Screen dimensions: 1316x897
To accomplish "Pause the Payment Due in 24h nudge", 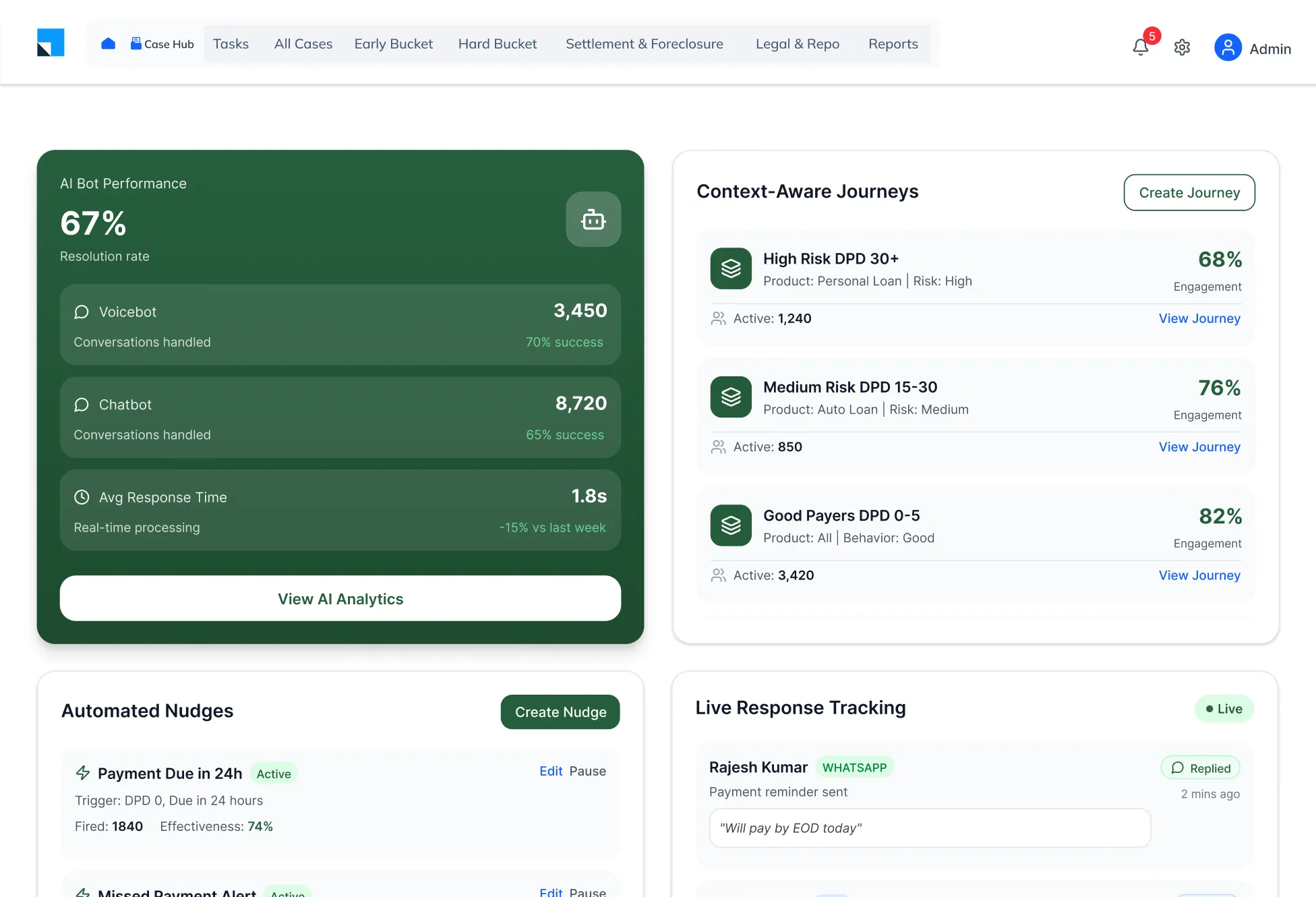I will point(587,771).
